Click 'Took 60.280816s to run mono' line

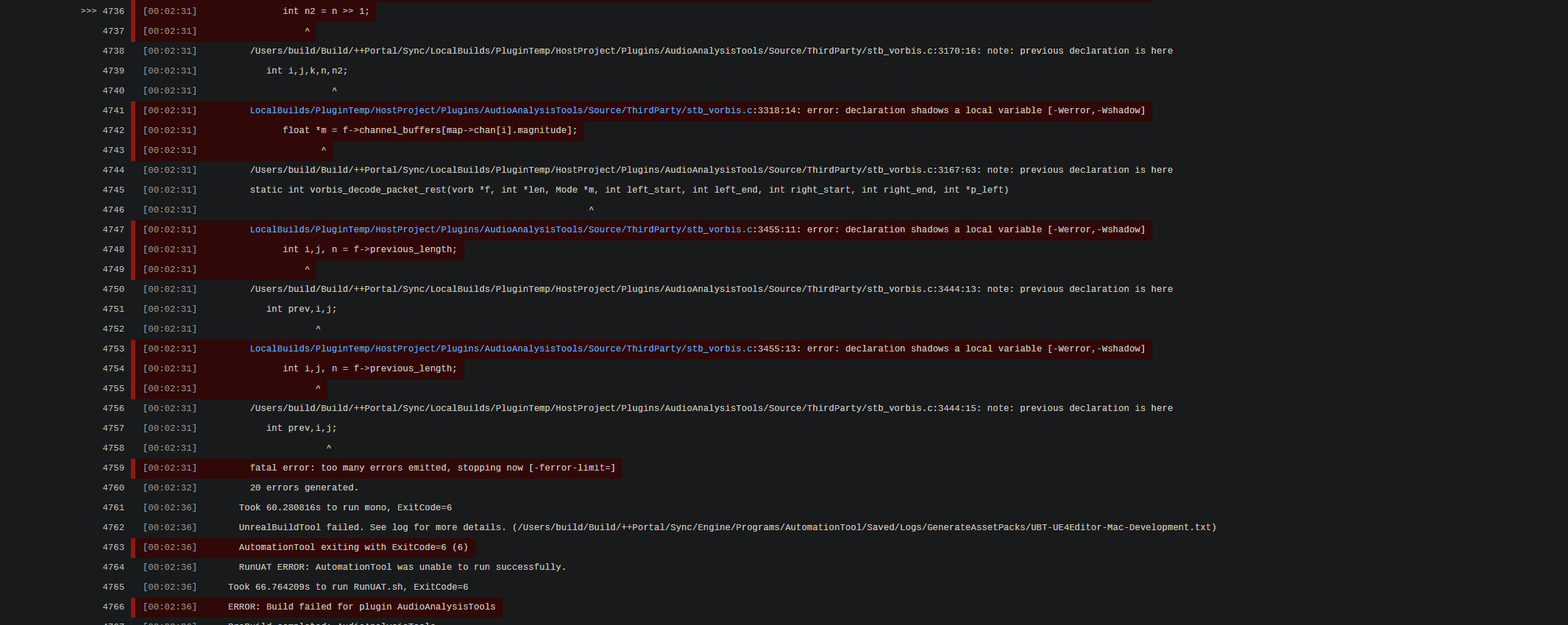pos(345,507)
